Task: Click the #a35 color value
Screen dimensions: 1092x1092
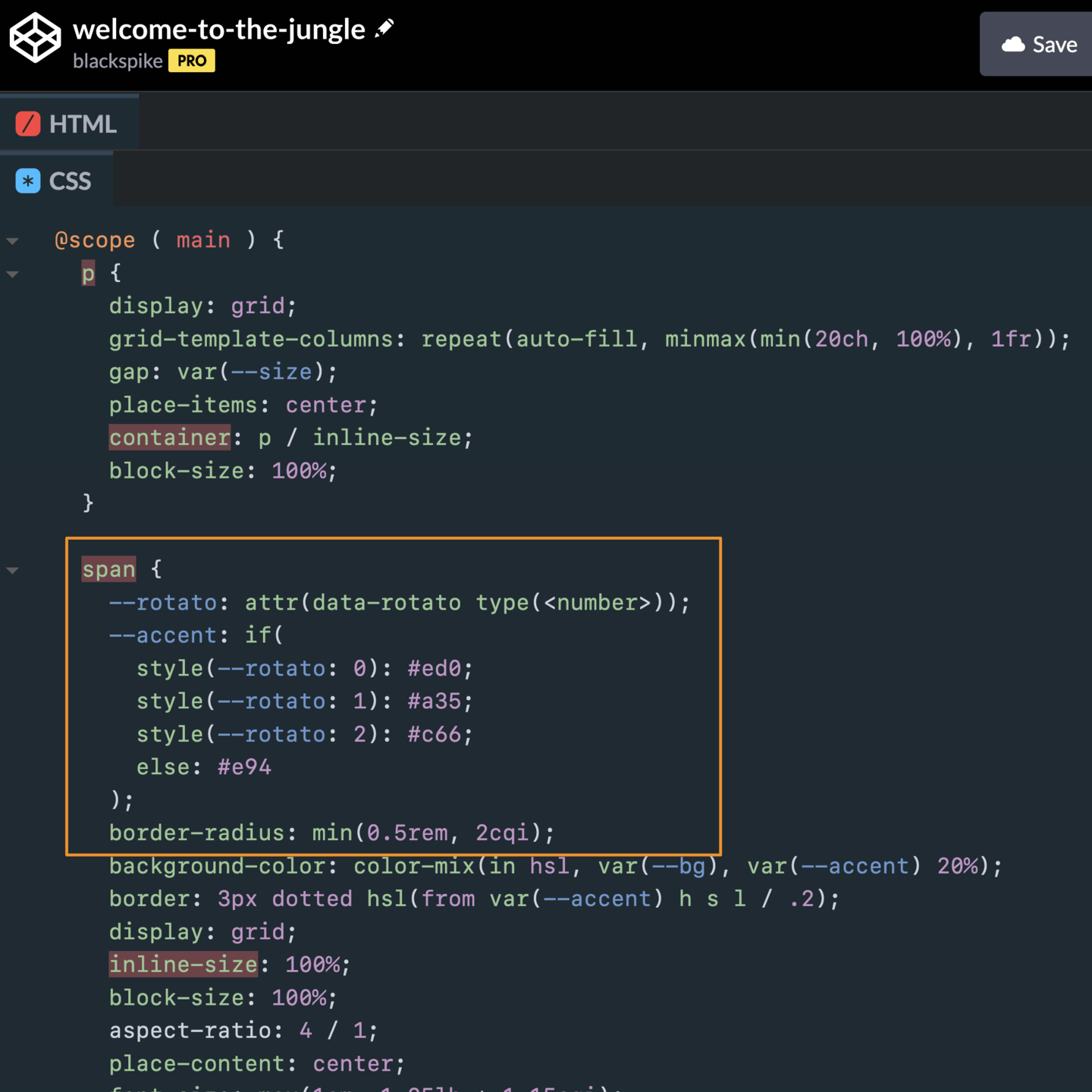Action: pyautogui.click(x=435, y=701)
